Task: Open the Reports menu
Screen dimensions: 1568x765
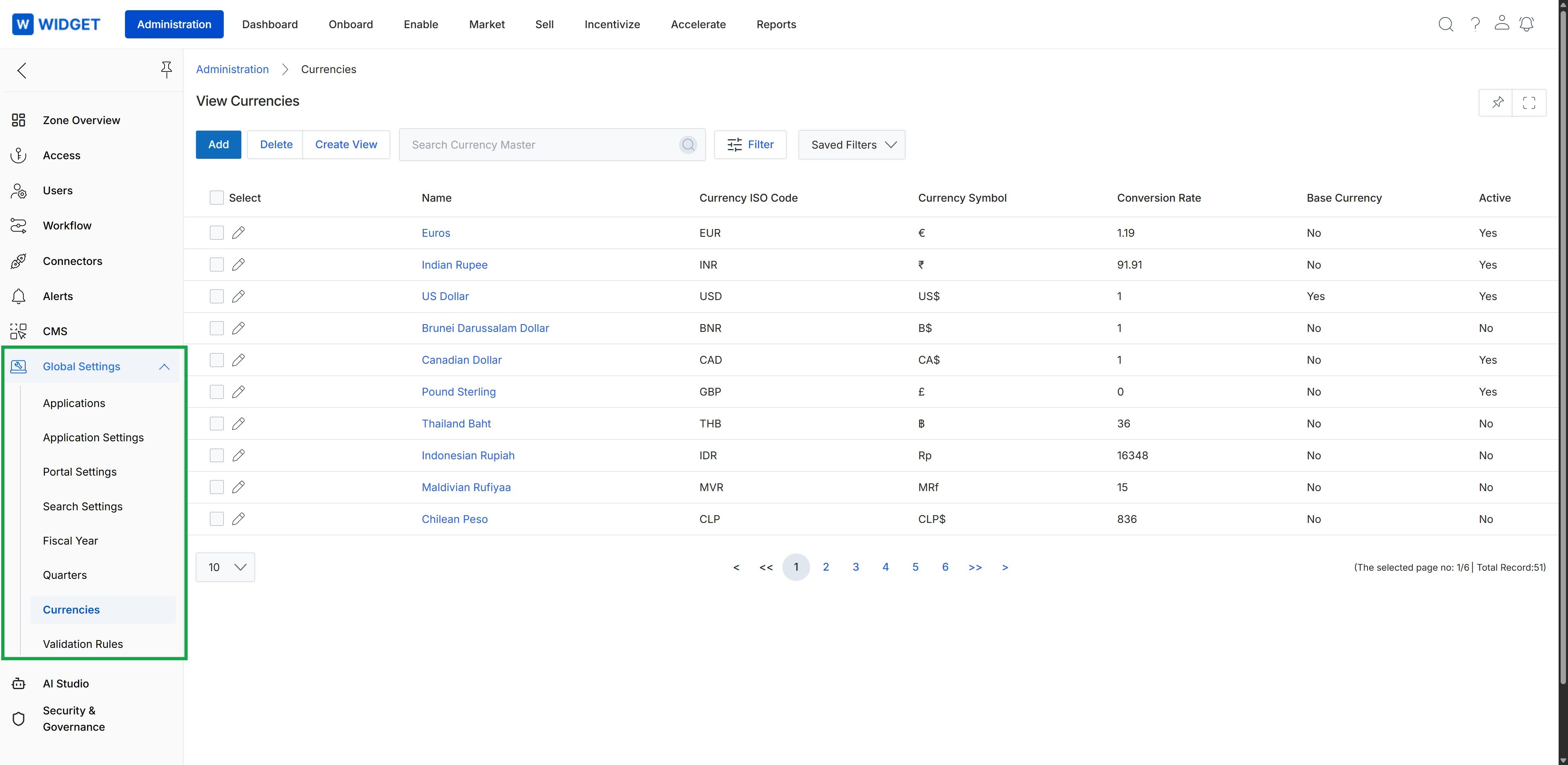Action: (776, 24)
